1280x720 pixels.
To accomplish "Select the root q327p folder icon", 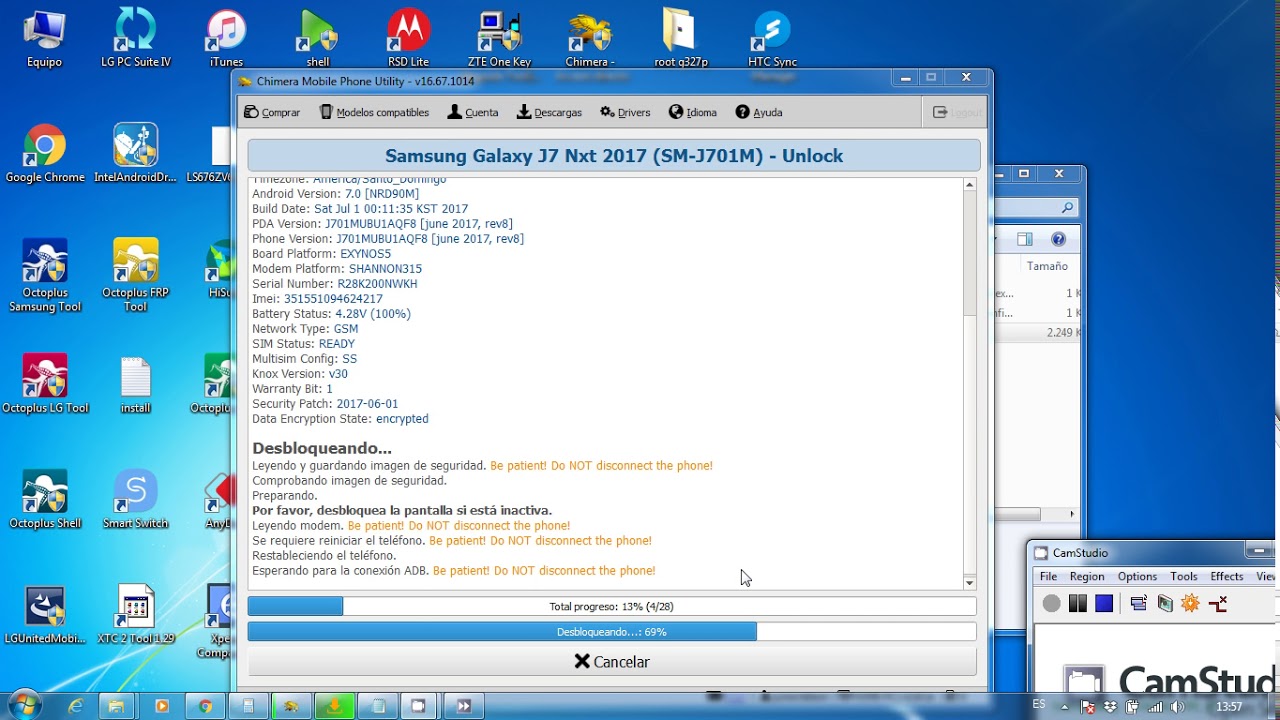I will coord(680,38).
